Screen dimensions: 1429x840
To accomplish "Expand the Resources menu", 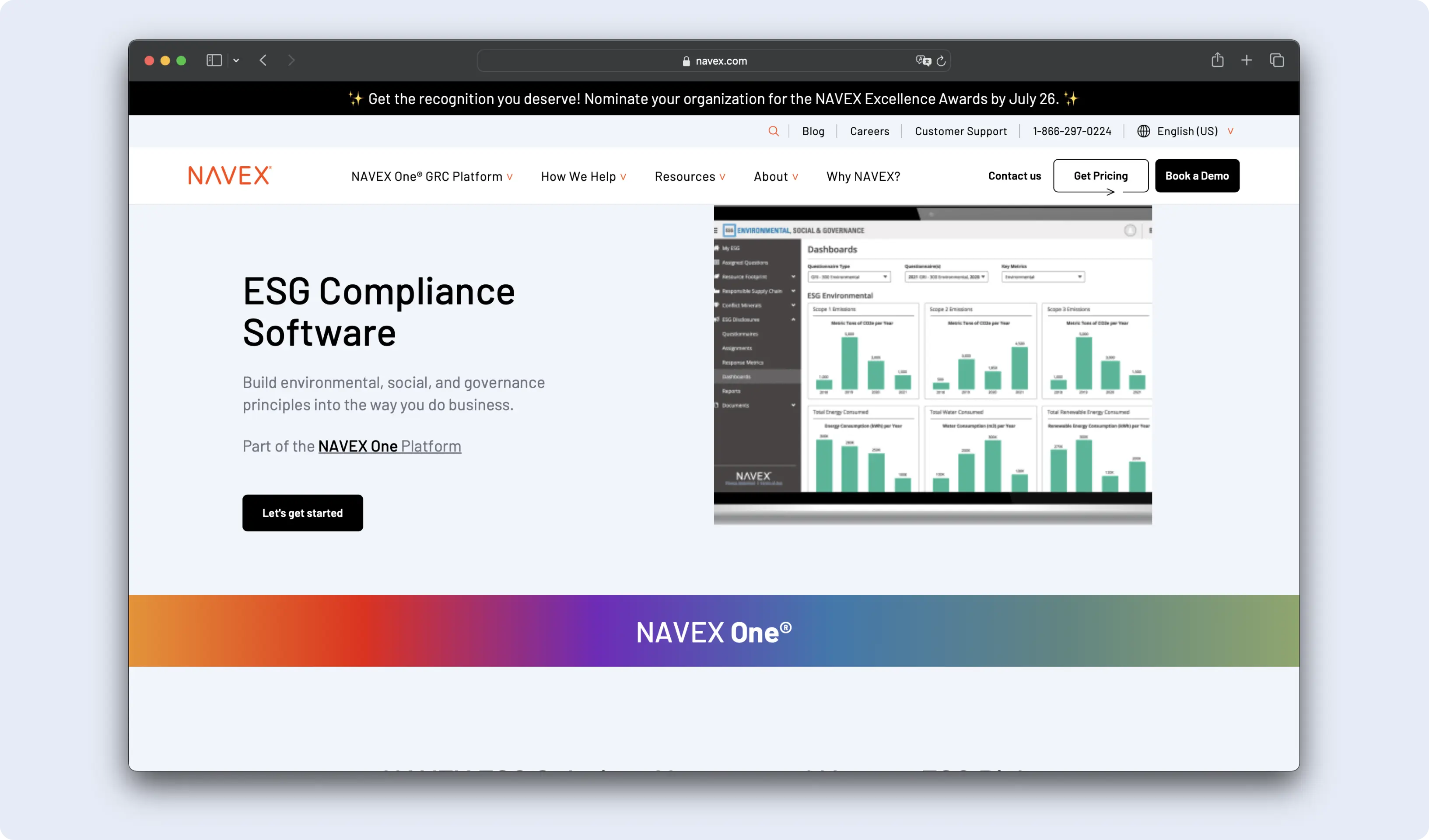I will pos(690,176).
